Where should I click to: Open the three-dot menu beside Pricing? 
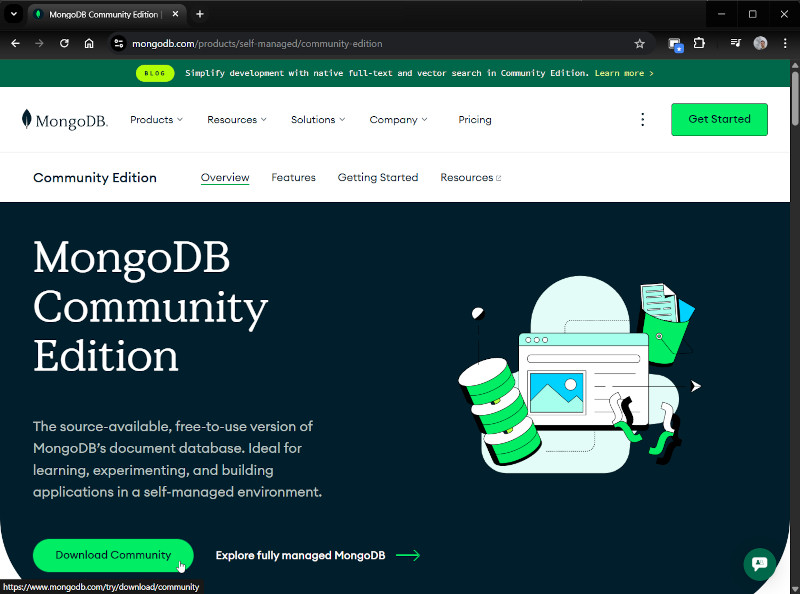pyautogui.click(x=642, y=120)
